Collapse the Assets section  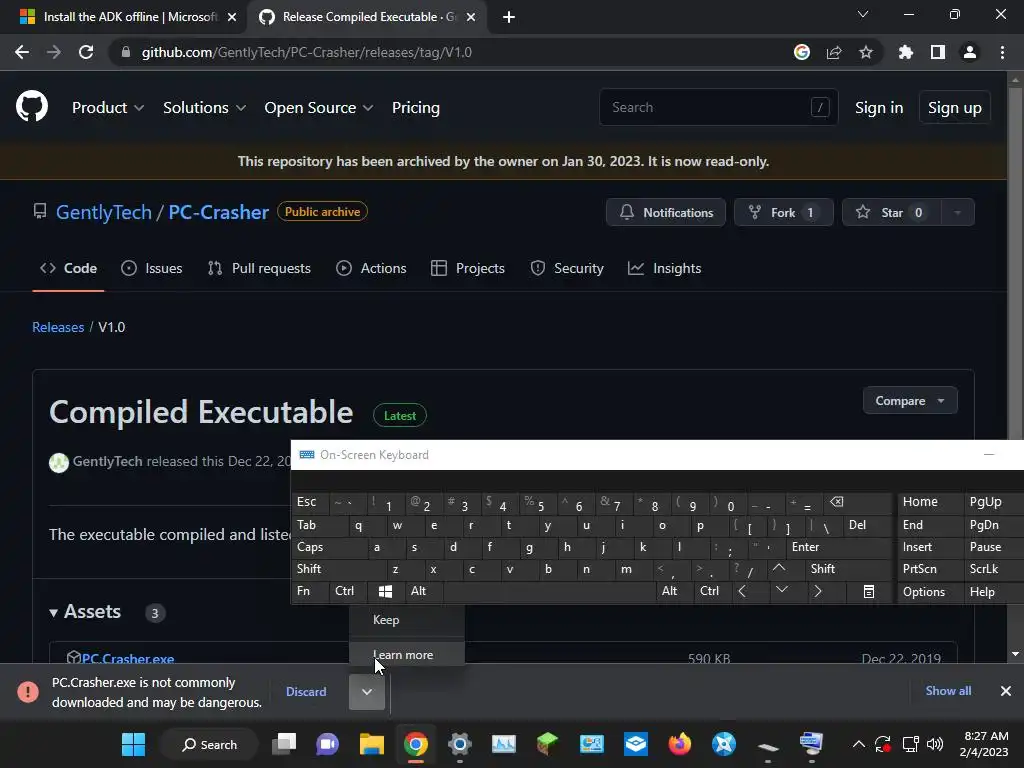86,612
